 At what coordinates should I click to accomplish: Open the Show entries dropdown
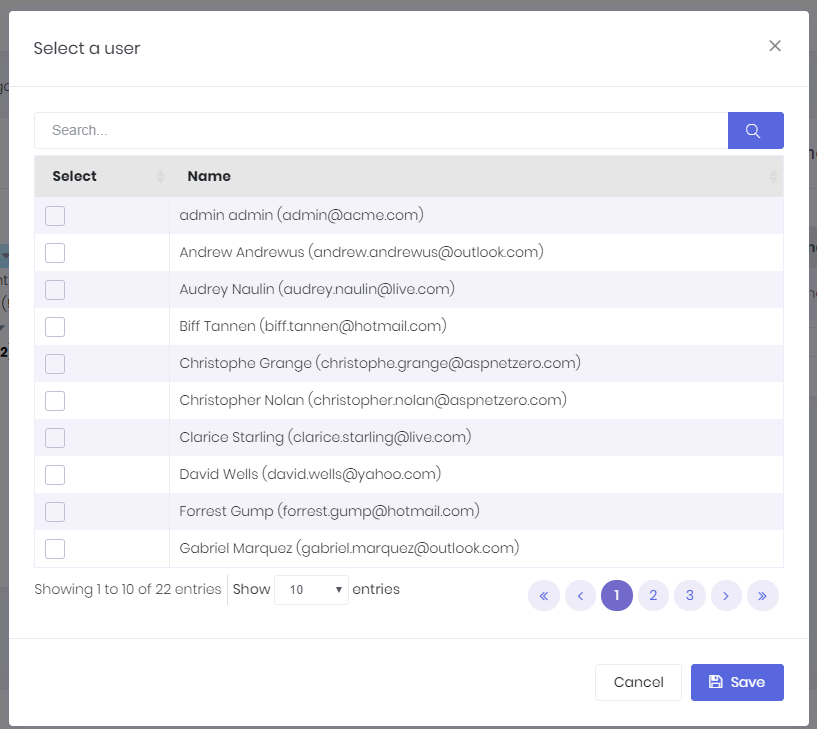pyautogui.click(x=311, y=589)
